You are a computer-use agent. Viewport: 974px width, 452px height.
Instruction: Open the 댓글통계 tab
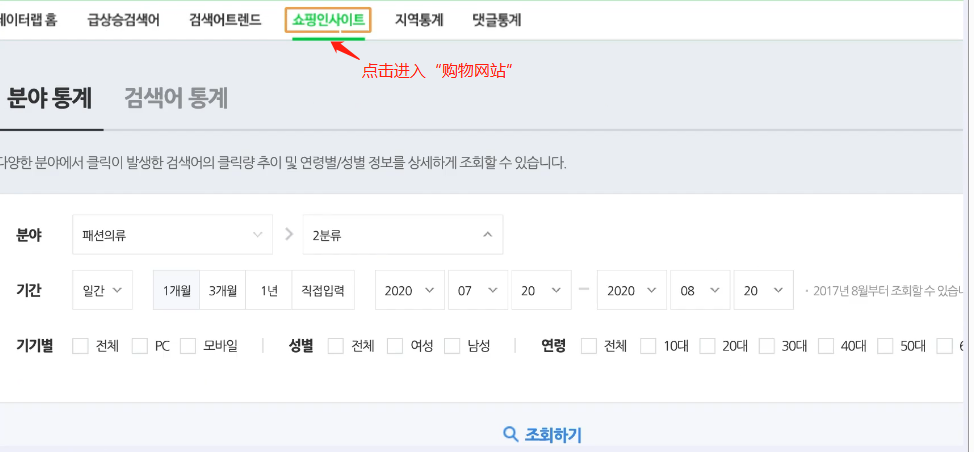pyautogui.click(x=496, y=20)
